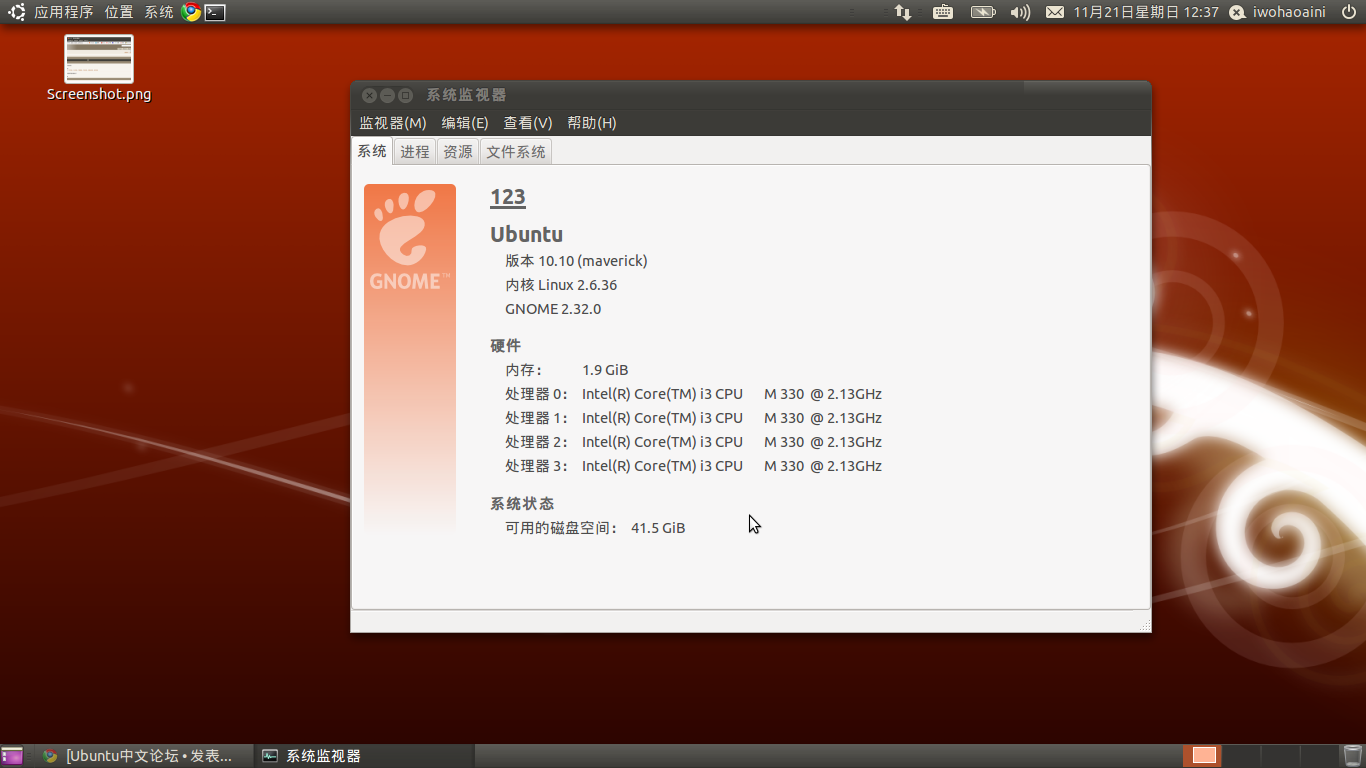1366x768 pixels.
Task: Open the 位置 menu in top panel
Action: [119, 12]
